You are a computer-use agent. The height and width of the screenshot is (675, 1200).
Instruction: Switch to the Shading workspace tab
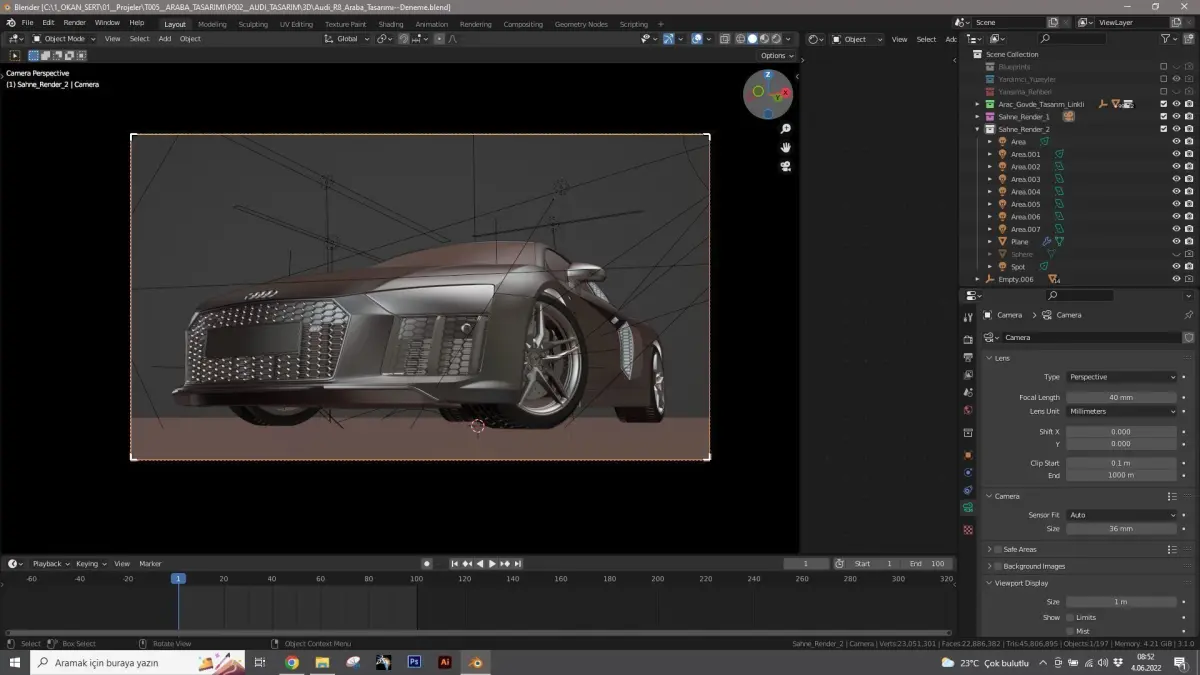point(391,24)
